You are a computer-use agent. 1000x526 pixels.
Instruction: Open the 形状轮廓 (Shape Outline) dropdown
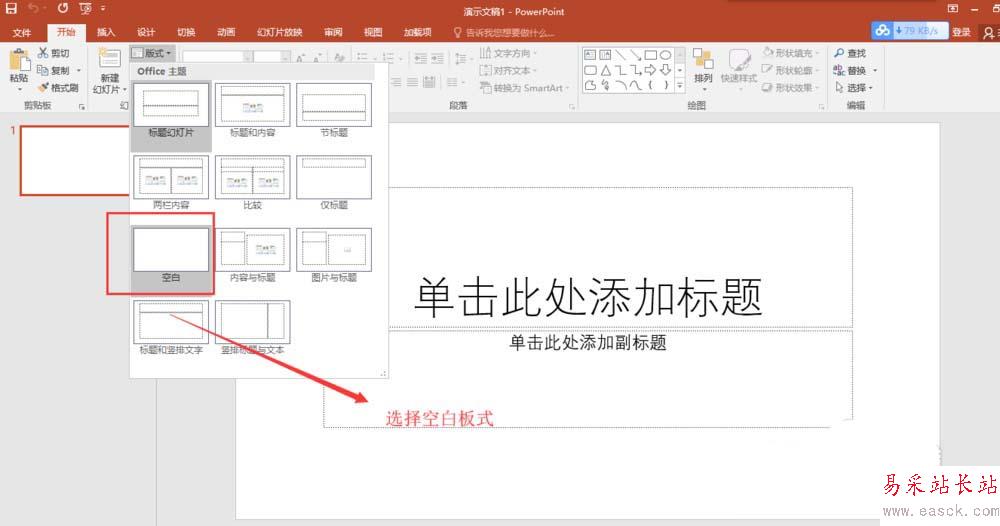click(790, 71)
